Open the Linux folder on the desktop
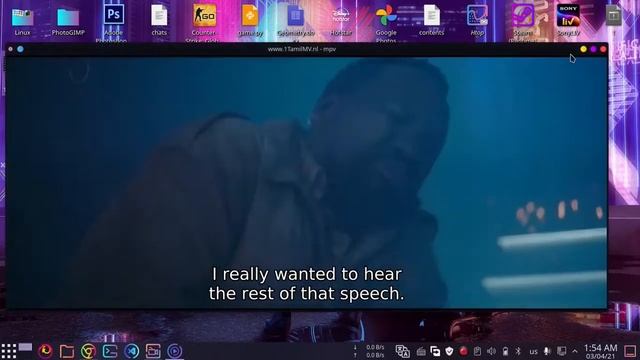 22,20
